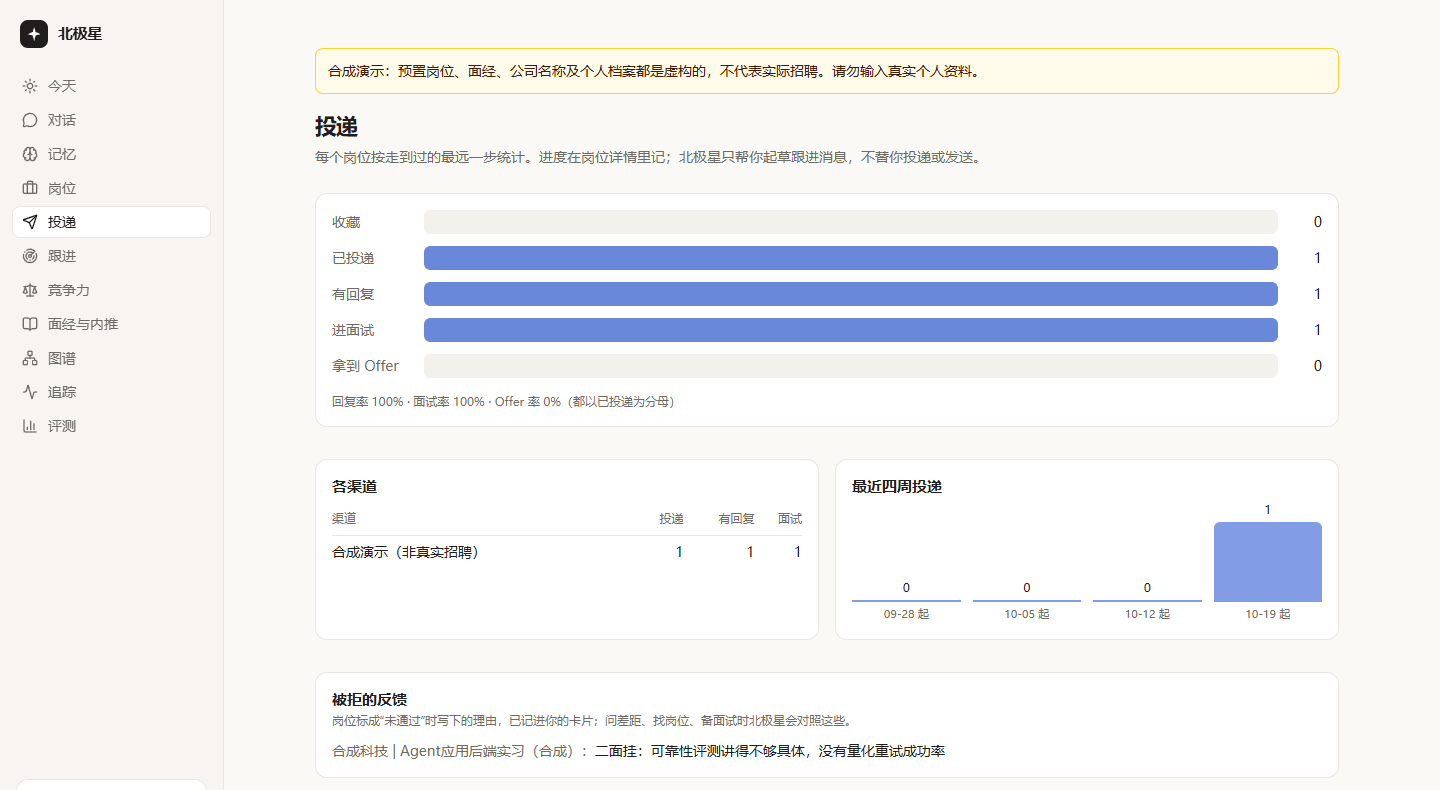This screenshot has width=1440, height=790.
Task: Go to 记忆 using the brain icon
Action: tap(30, 154)
